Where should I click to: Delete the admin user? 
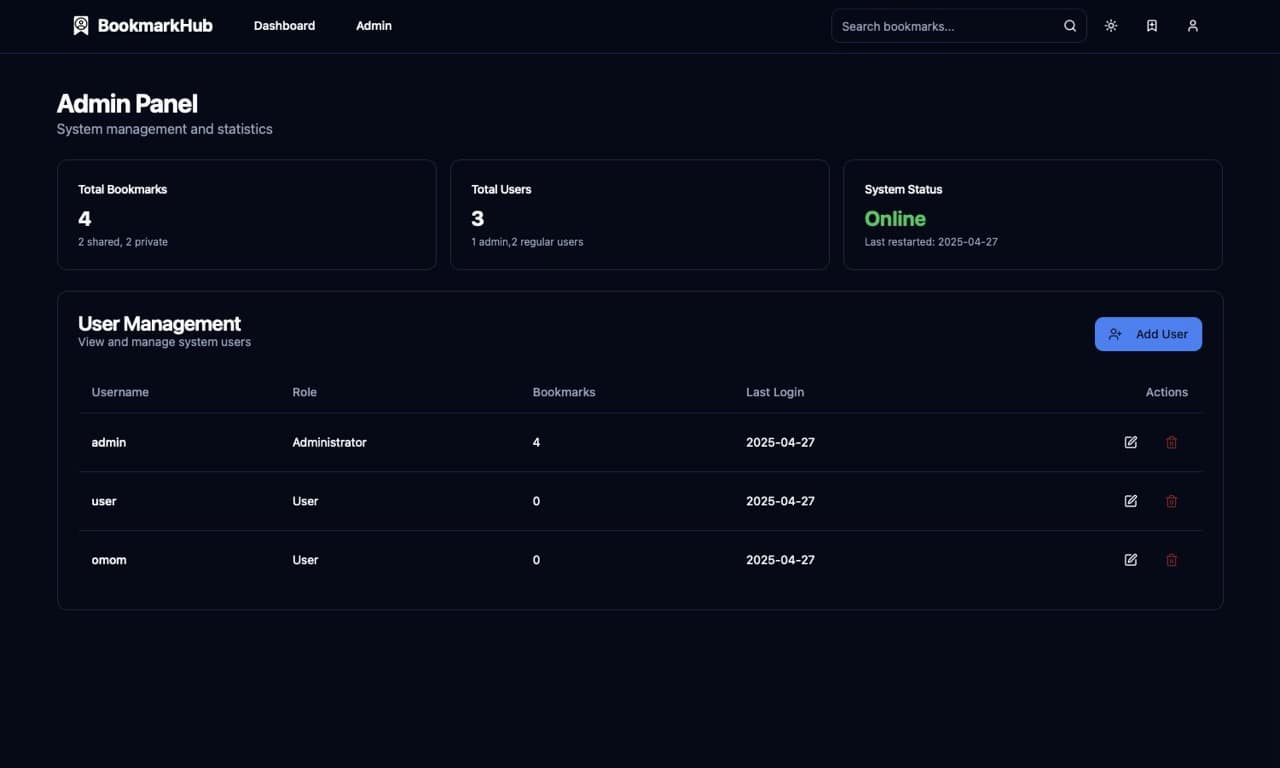coord(1172,442)
